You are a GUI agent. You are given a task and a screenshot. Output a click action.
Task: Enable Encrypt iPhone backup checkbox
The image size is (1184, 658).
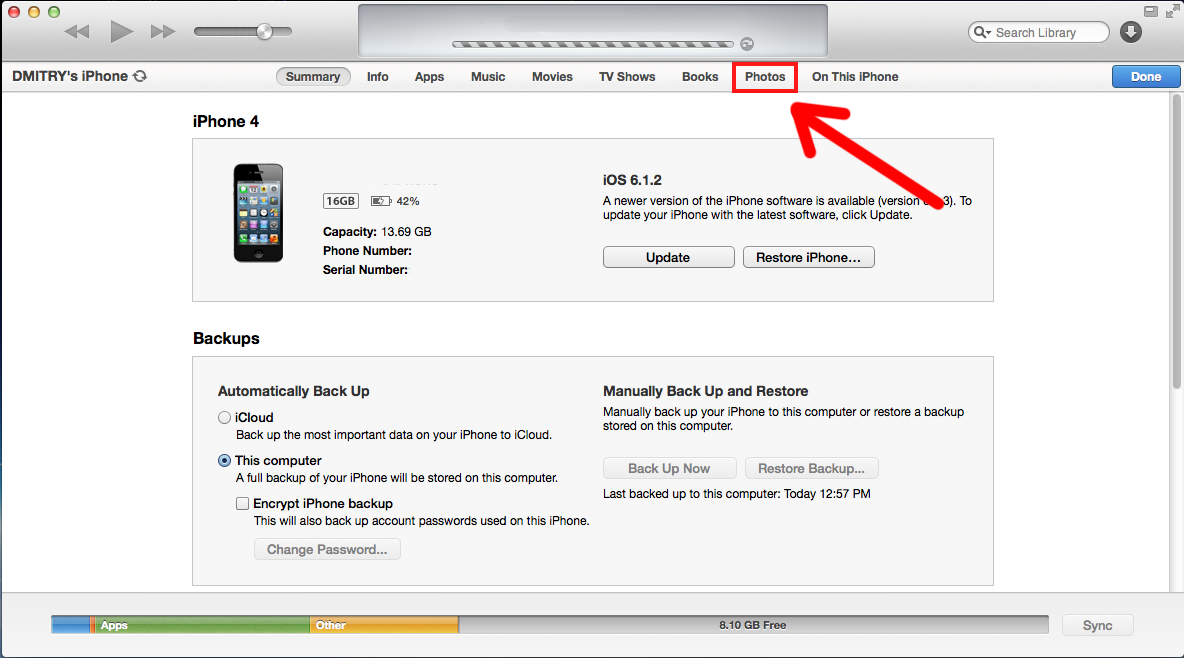242,504
